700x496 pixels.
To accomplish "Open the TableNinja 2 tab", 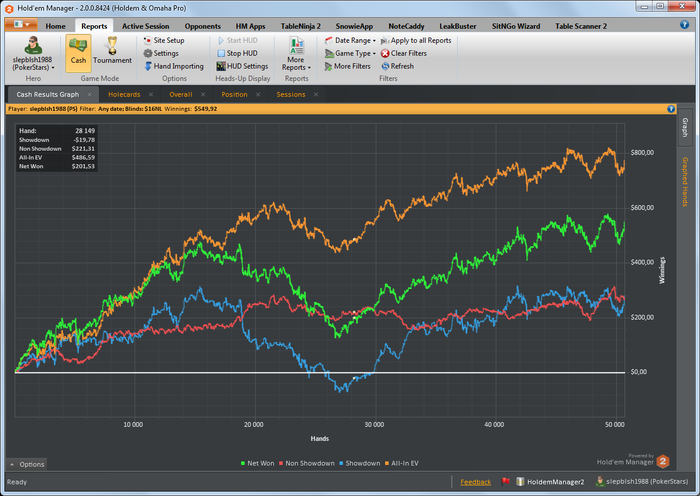I will 300,26.
